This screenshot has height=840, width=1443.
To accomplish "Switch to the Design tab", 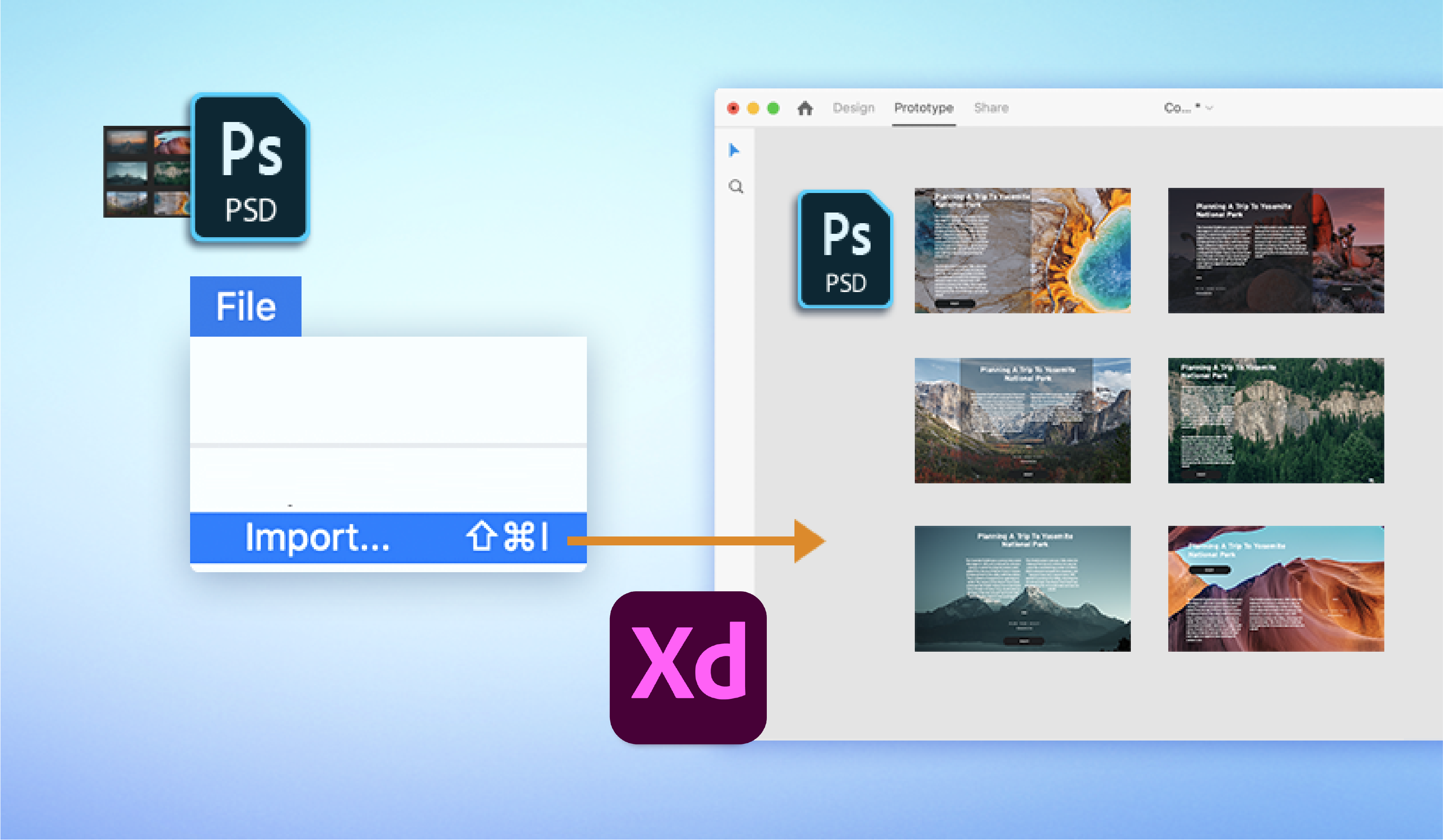I will coord(853,108).
